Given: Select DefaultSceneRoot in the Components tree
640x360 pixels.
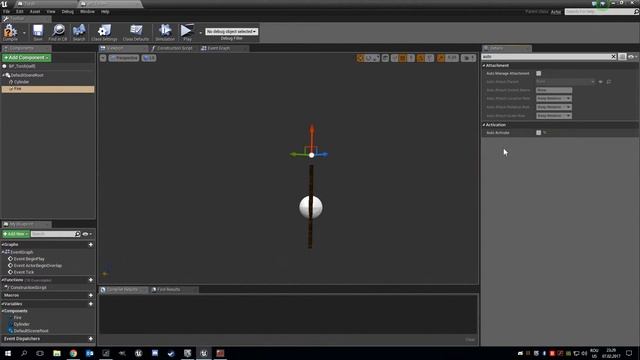Looking at the screenshot, I should (x=27, y=76).
